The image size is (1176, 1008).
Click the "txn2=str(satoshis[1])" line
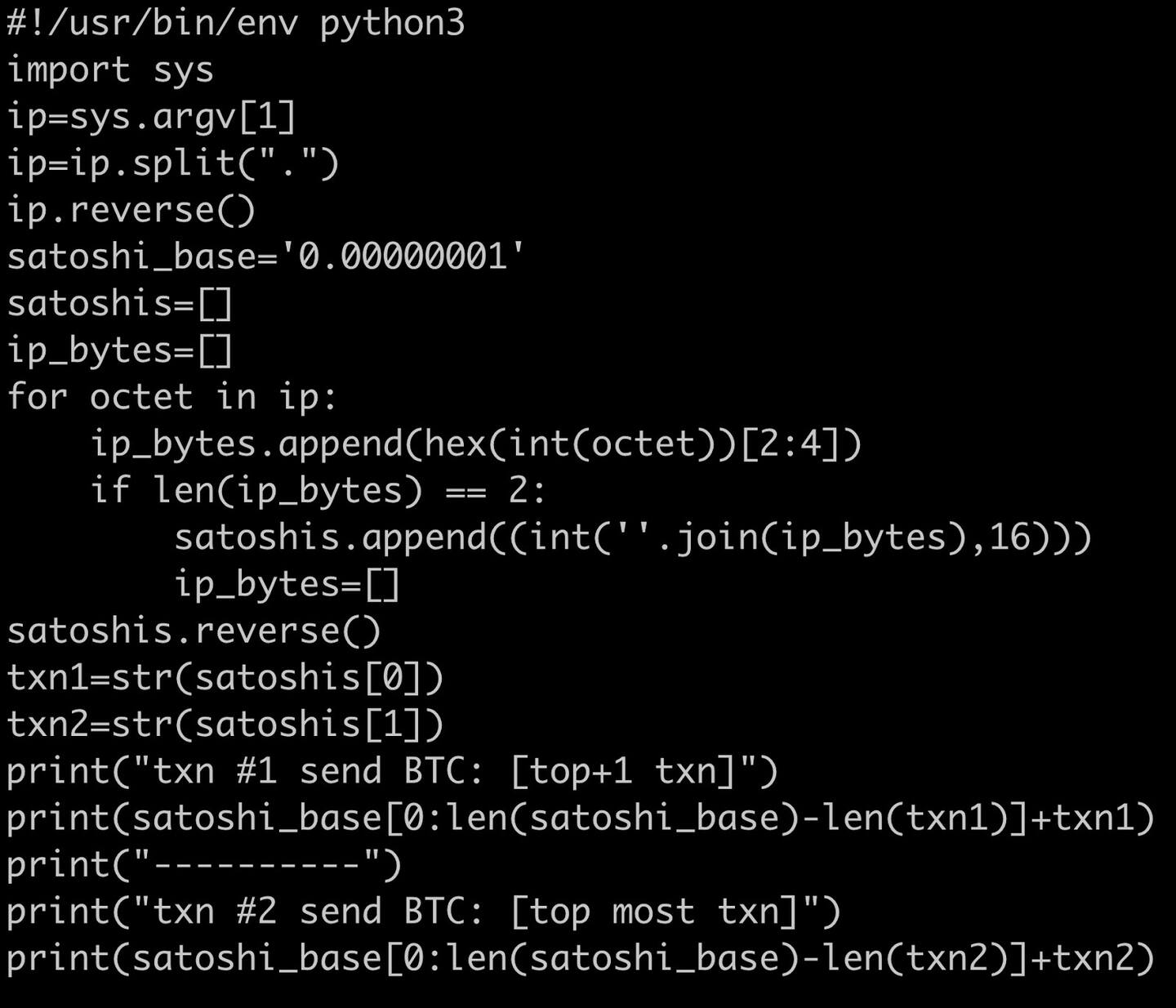[x=225, y=725]
